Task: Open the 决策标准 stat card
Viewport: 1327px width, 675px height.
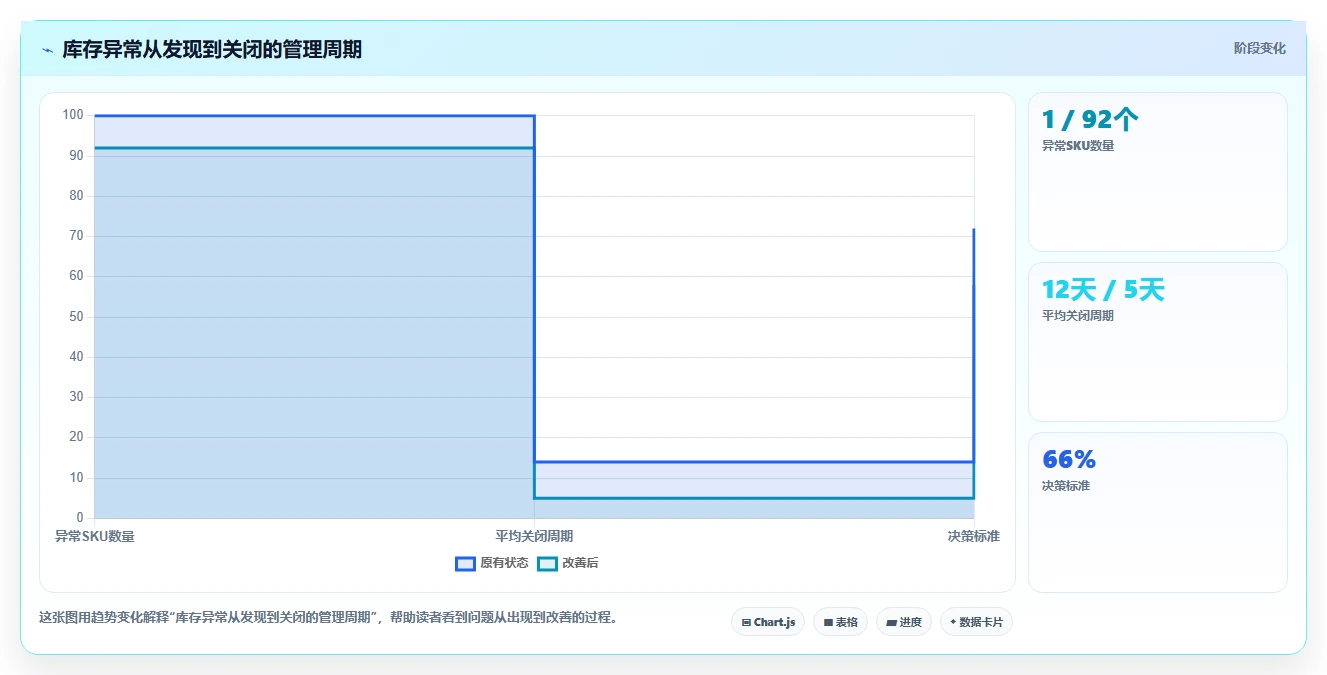Action: point(1158,512)
